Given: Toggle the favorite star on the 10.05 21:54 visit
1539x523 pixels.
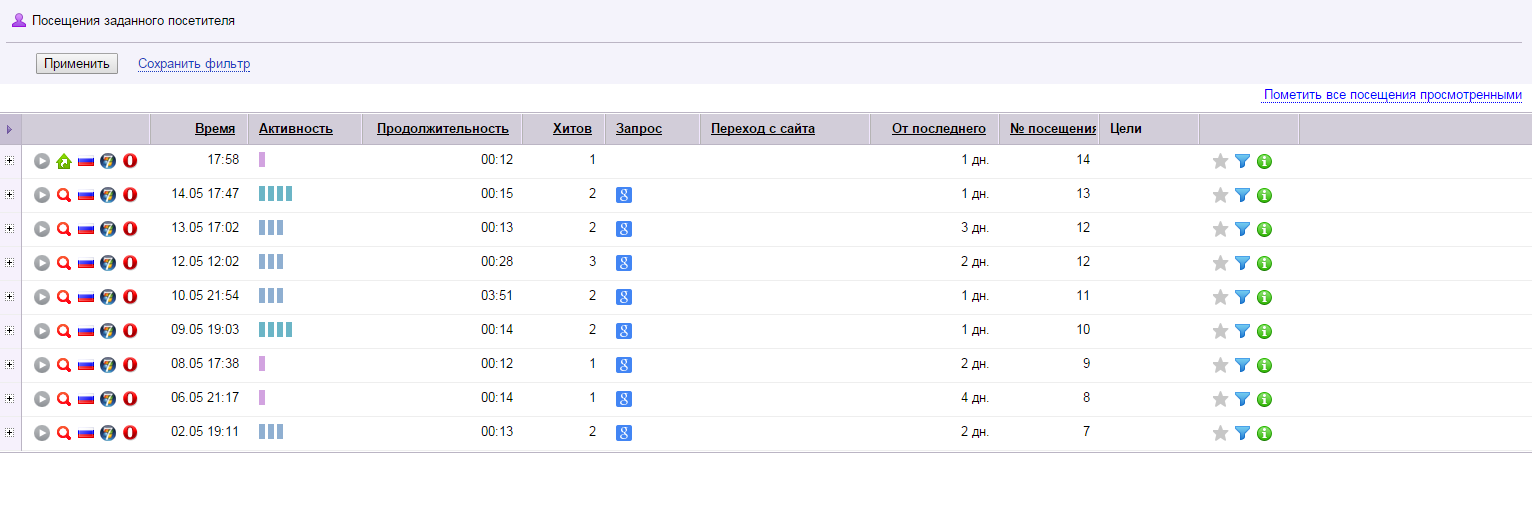Looking at the screenshot, I should pos(1220,297).
